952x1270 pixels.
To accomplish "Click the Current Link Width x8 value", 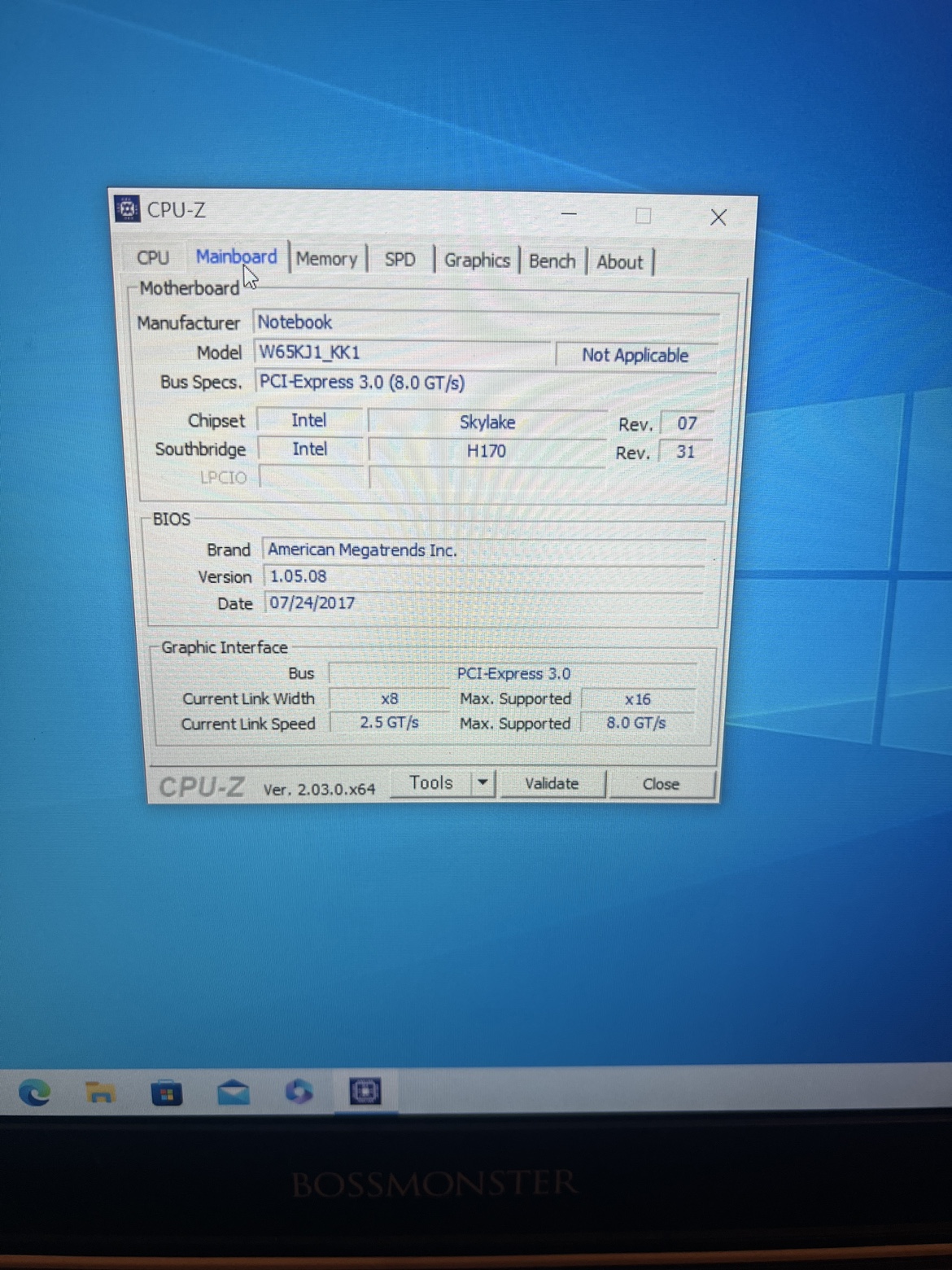I will (390, 698).
